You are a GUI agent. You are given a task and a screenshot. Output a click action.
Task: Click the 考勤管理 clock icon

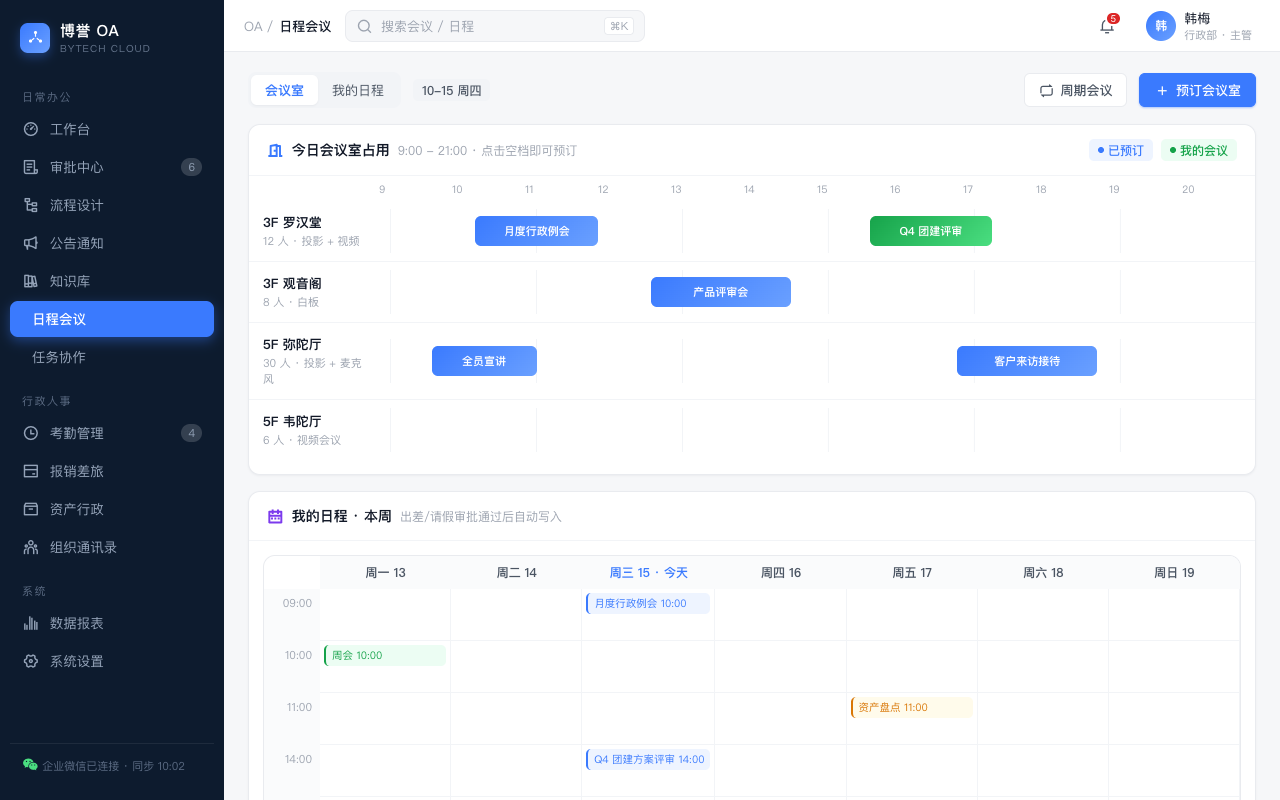[x=31, y=433]
